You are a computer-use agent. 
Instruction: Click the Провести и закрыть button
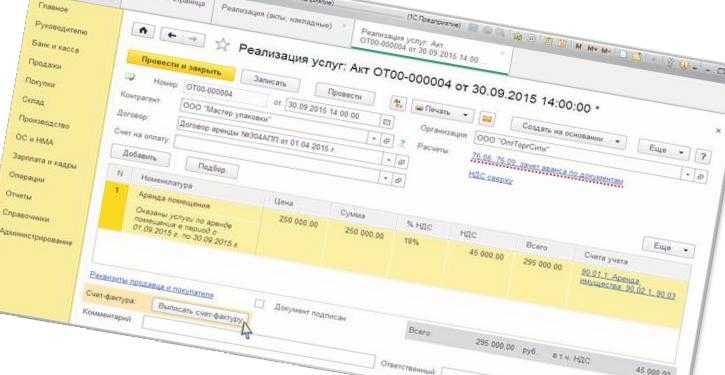pos(182,66)
